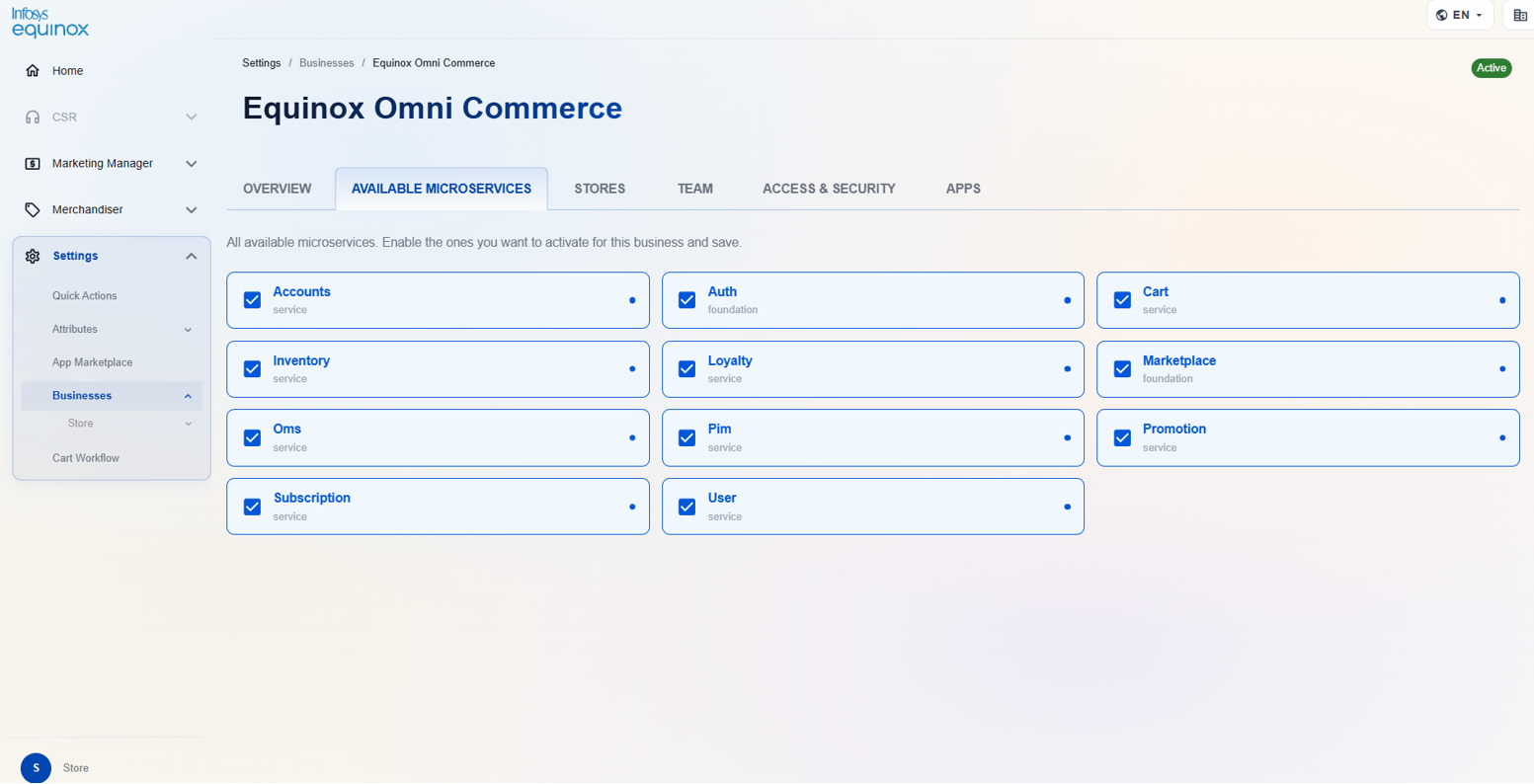Screen dimensions: 1534x784
Task: Uncheck the User service checkbox
Action: pyautogui.click(x=686, y=507)
